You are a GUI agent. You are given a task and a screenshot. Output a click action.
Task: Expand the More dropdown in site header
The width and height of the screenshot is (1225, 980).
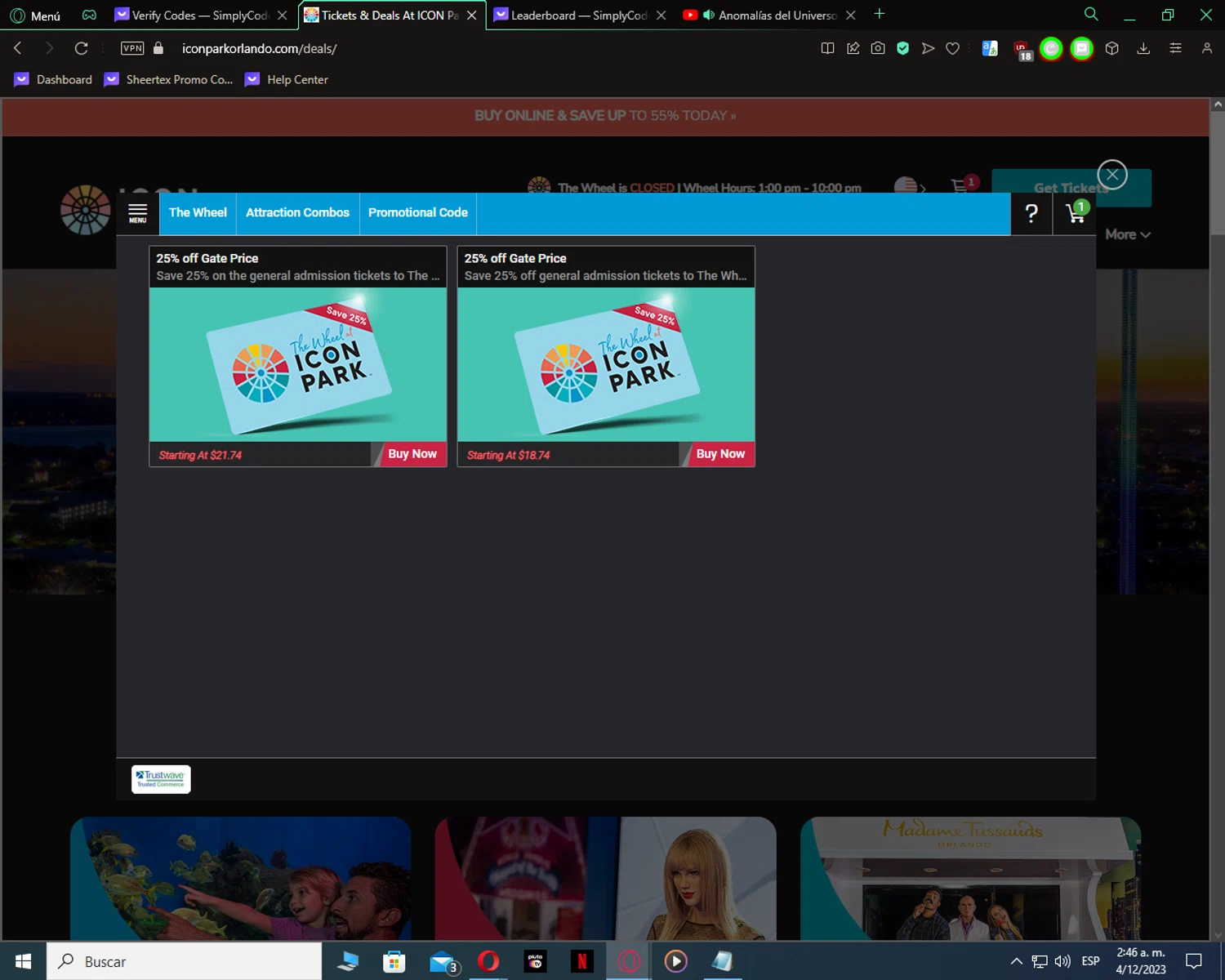coord(1128,234)
